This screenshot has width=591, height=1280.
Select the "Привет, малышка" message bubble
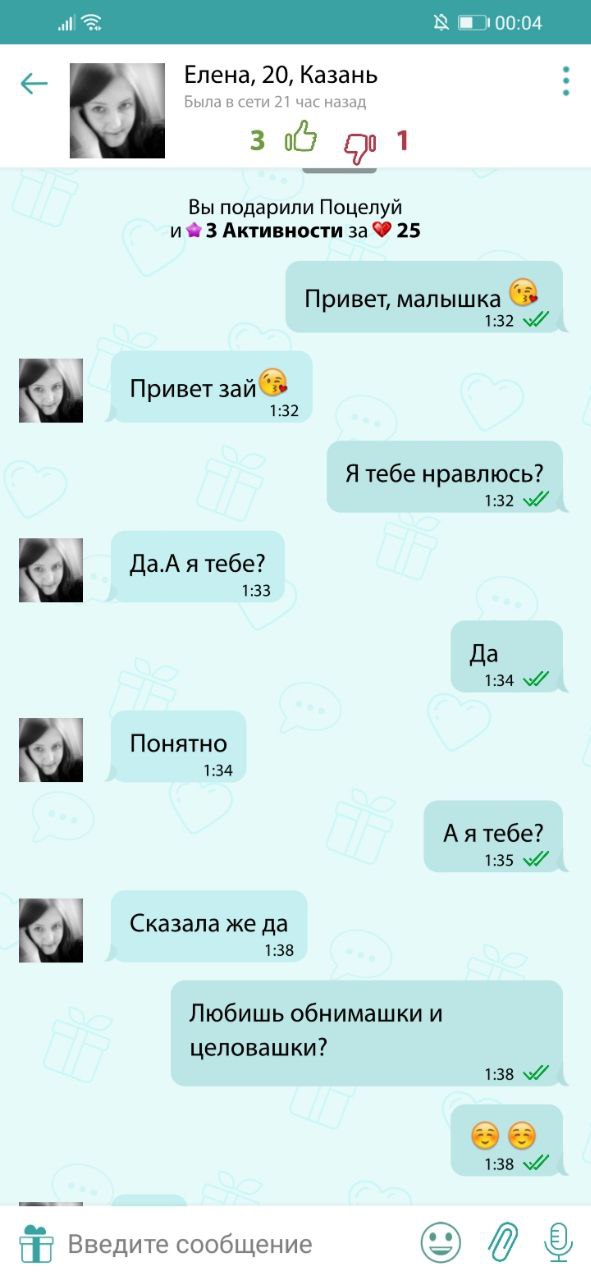coord(424,297)
